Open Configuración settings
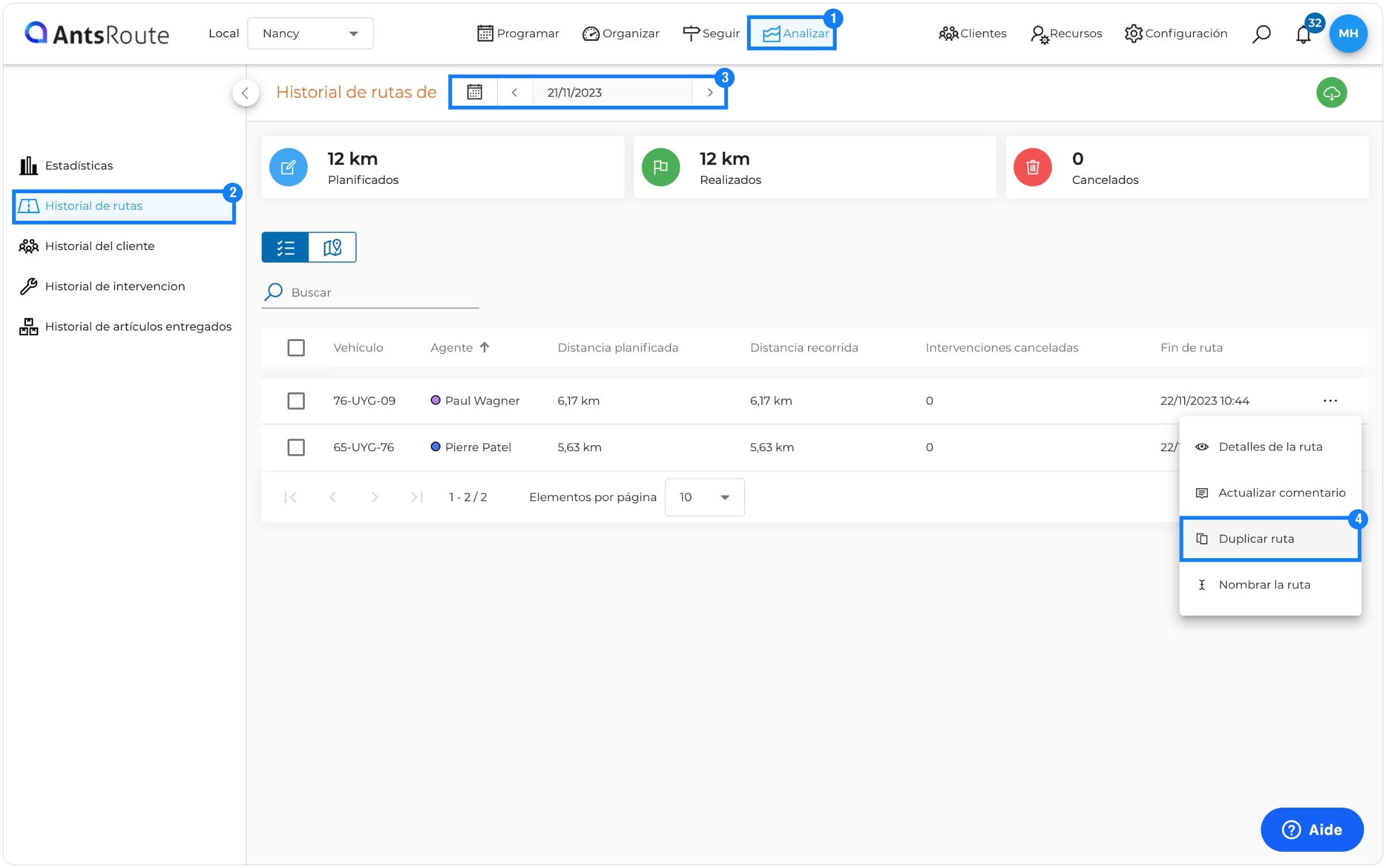Viewport: 1386px width, 868px height. coord(1176,33)
